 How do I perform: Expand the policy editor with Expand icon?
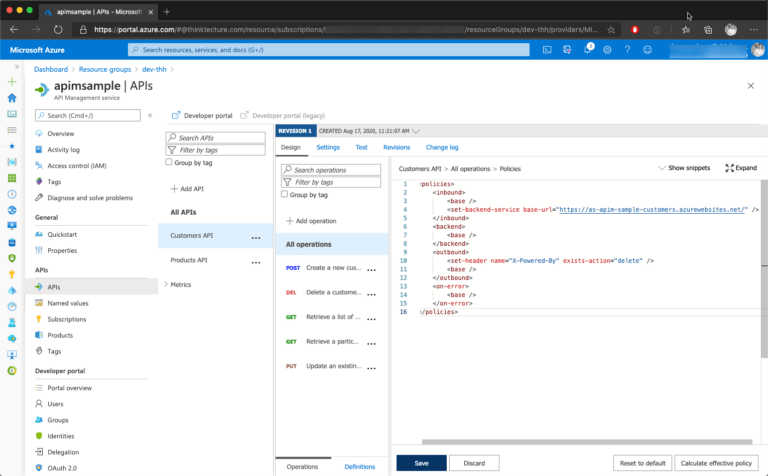click(x=741, y=168)
